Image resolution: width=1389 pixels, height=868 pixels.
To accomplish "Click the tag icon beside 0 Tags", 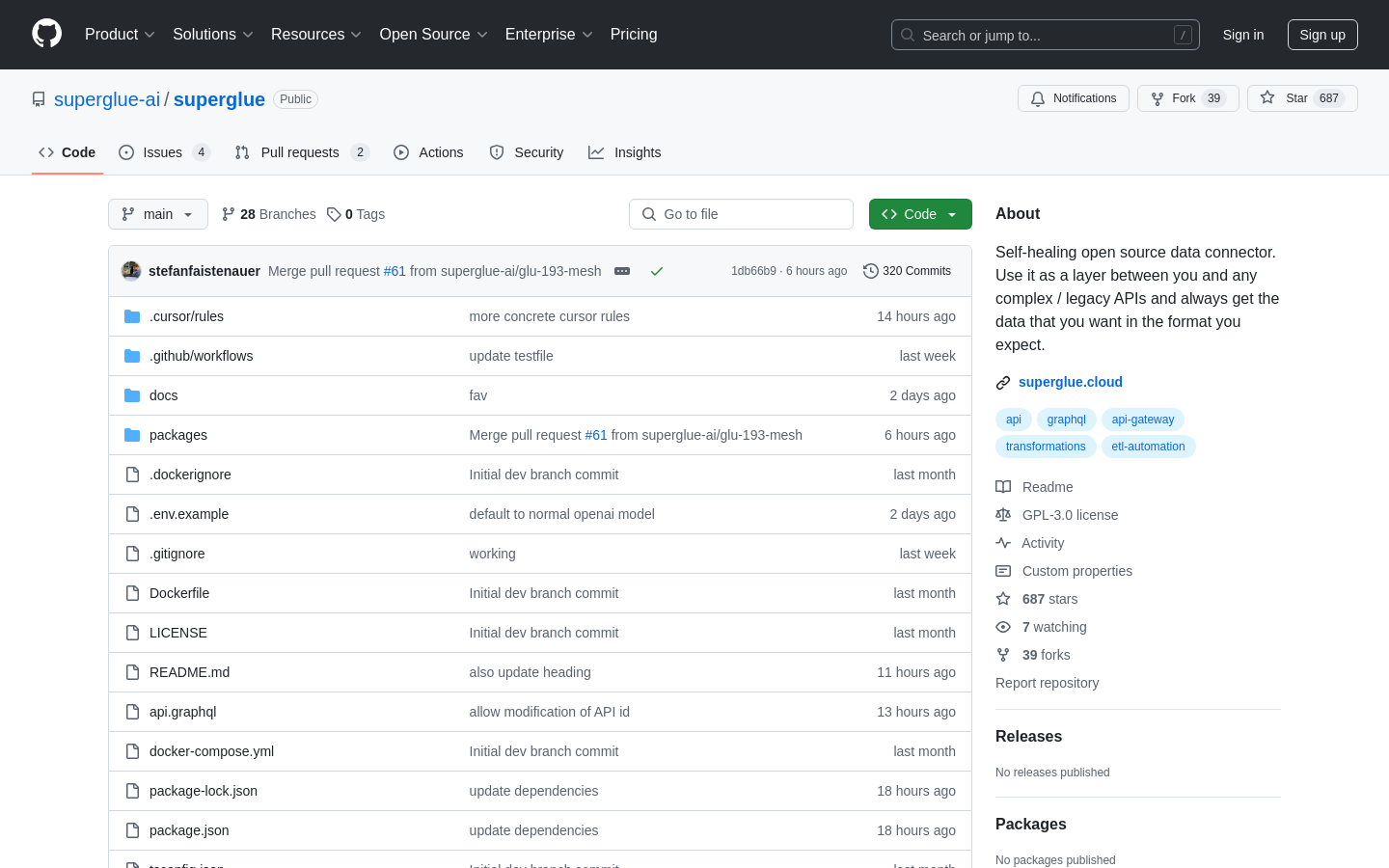I will coord(334,214).
